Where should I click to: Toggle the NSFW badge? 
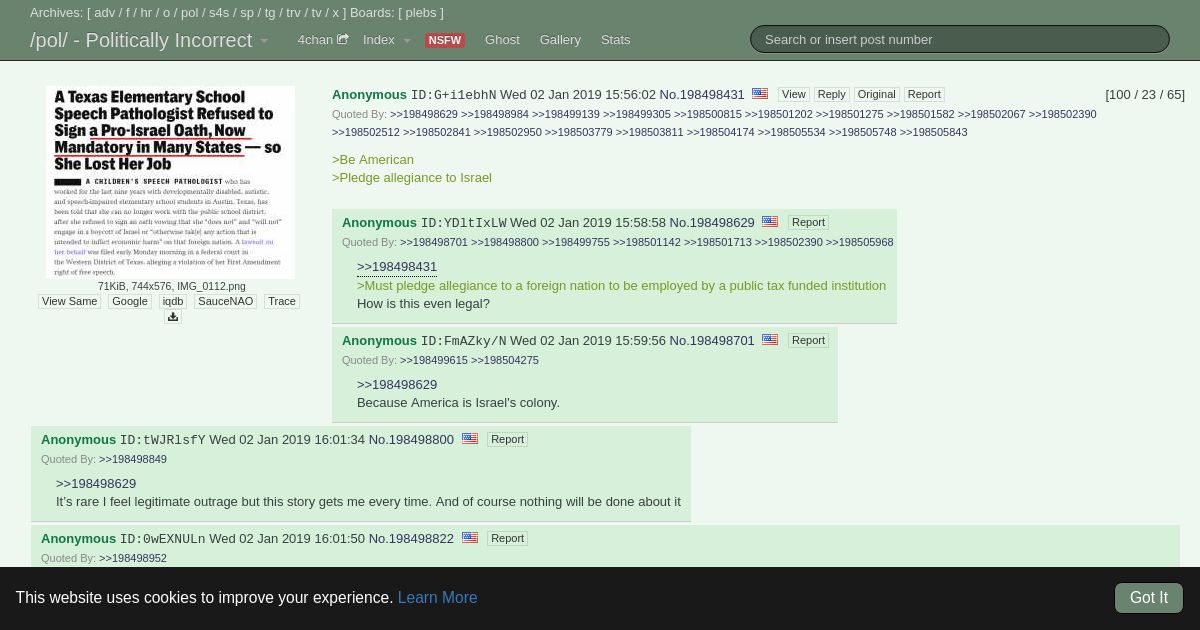click(444, 40)
